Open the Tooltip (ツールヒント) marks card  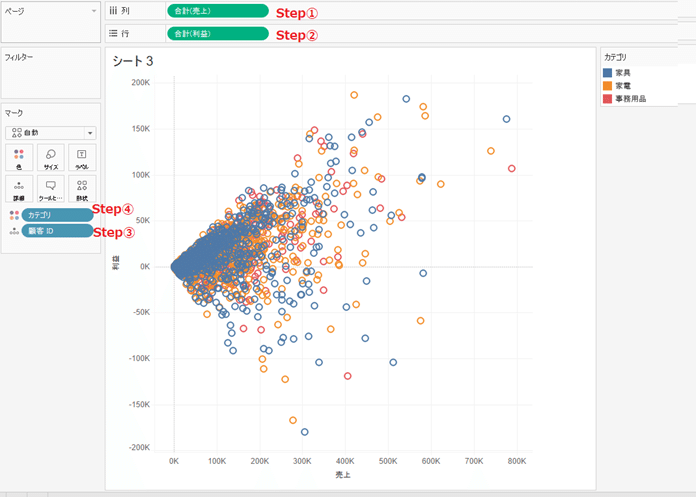point(51,189)
